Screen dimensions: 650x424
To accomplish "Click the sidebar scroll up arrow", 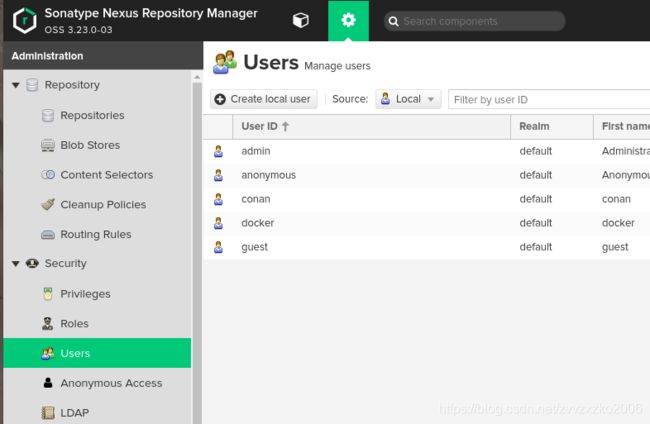I will (197, 78).
